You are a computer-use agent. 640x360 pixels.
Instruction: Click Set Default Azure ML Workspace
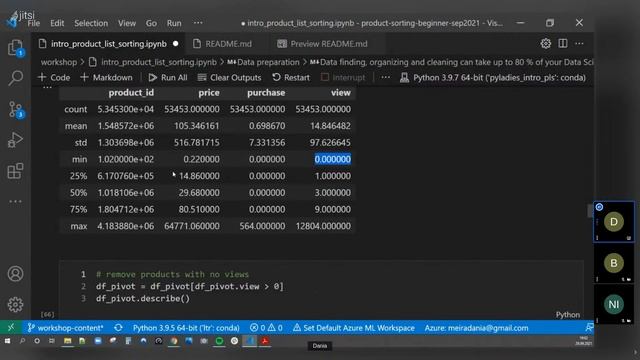(x=353, y=328)
